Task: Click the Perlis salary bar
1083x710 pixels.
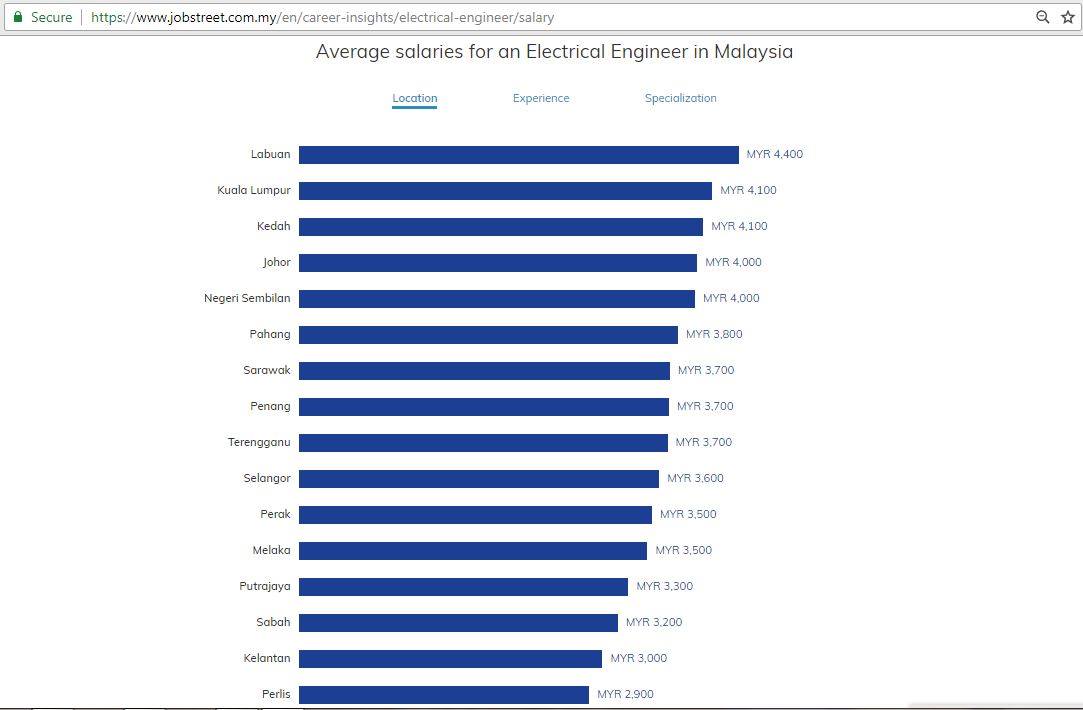Action: [x=444, y=694]
